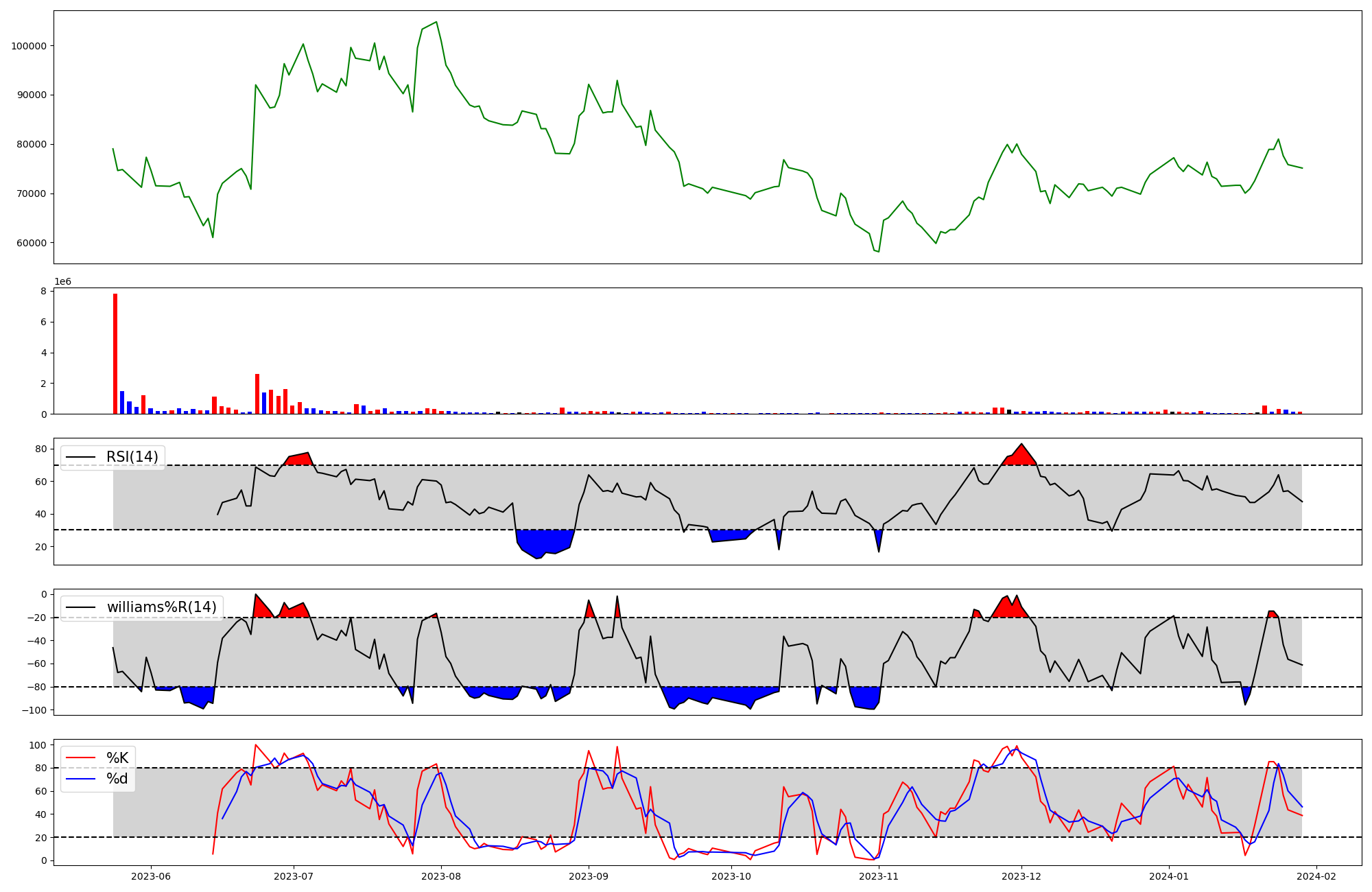Click the 100000 price axis tick label
Screen dimensions: 1372x892
tap(28, 46)
